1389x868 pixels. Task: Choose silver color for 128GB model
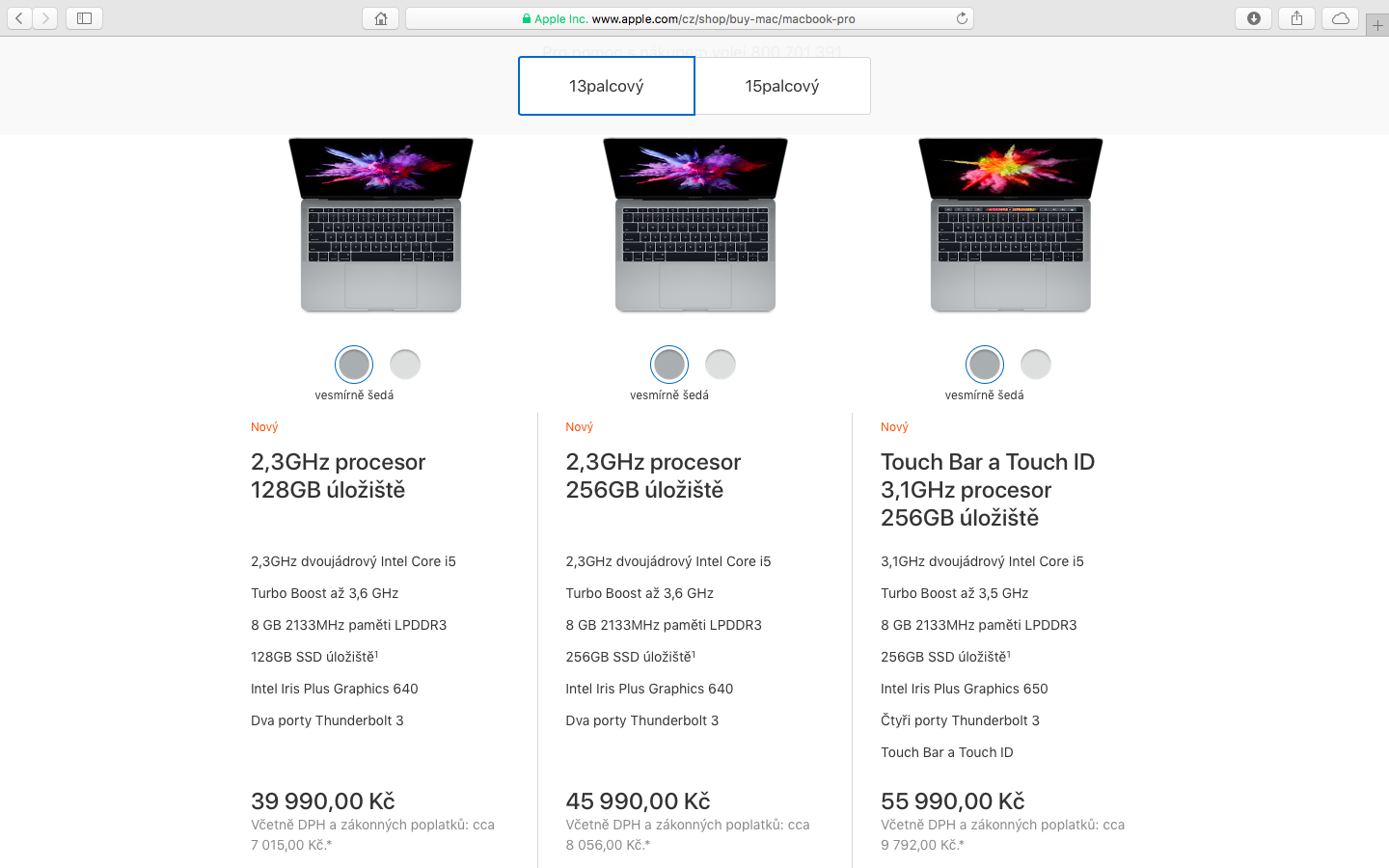point(405,365)
